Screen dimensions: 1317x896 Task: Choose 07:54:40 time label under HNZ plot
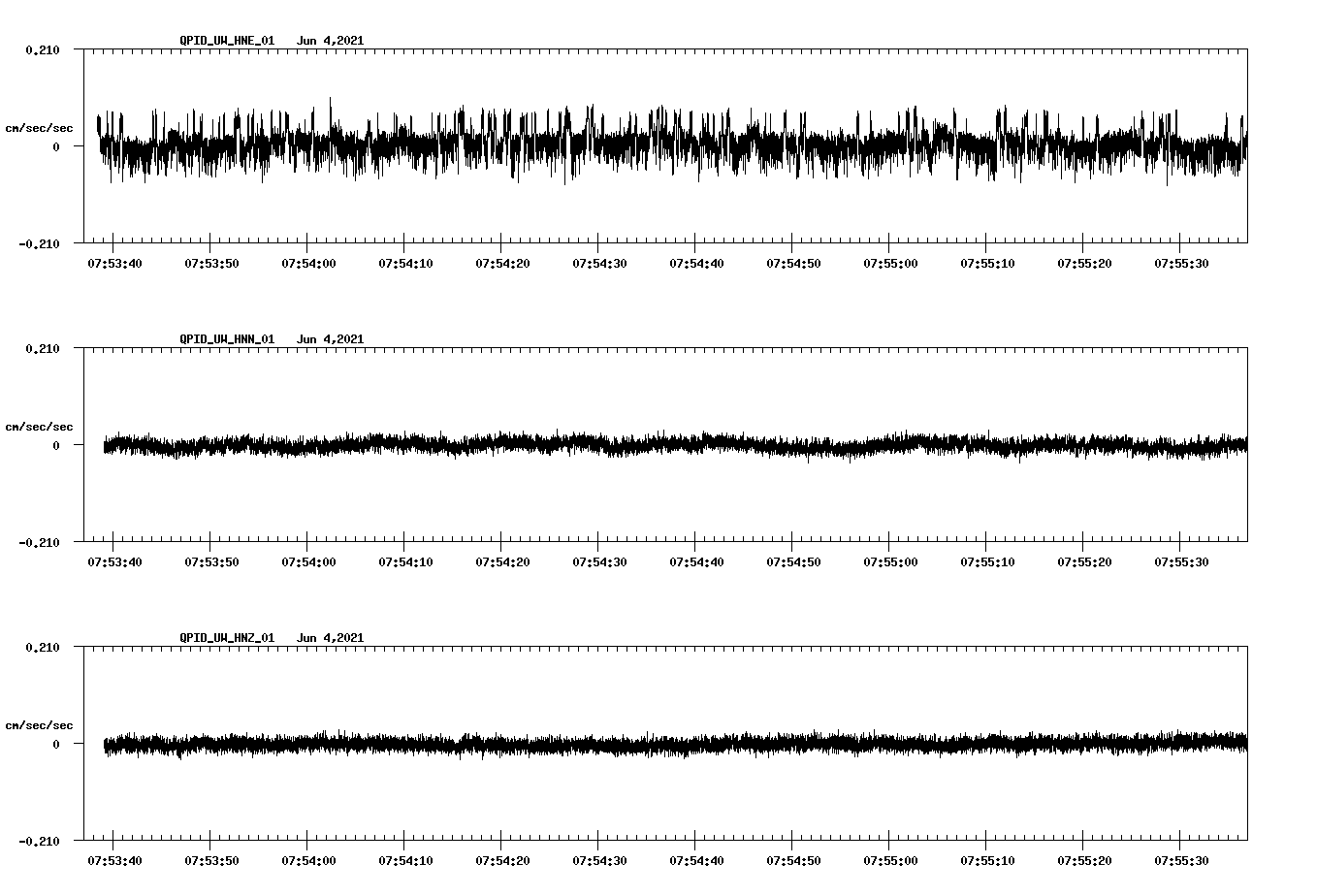(696, 861)
